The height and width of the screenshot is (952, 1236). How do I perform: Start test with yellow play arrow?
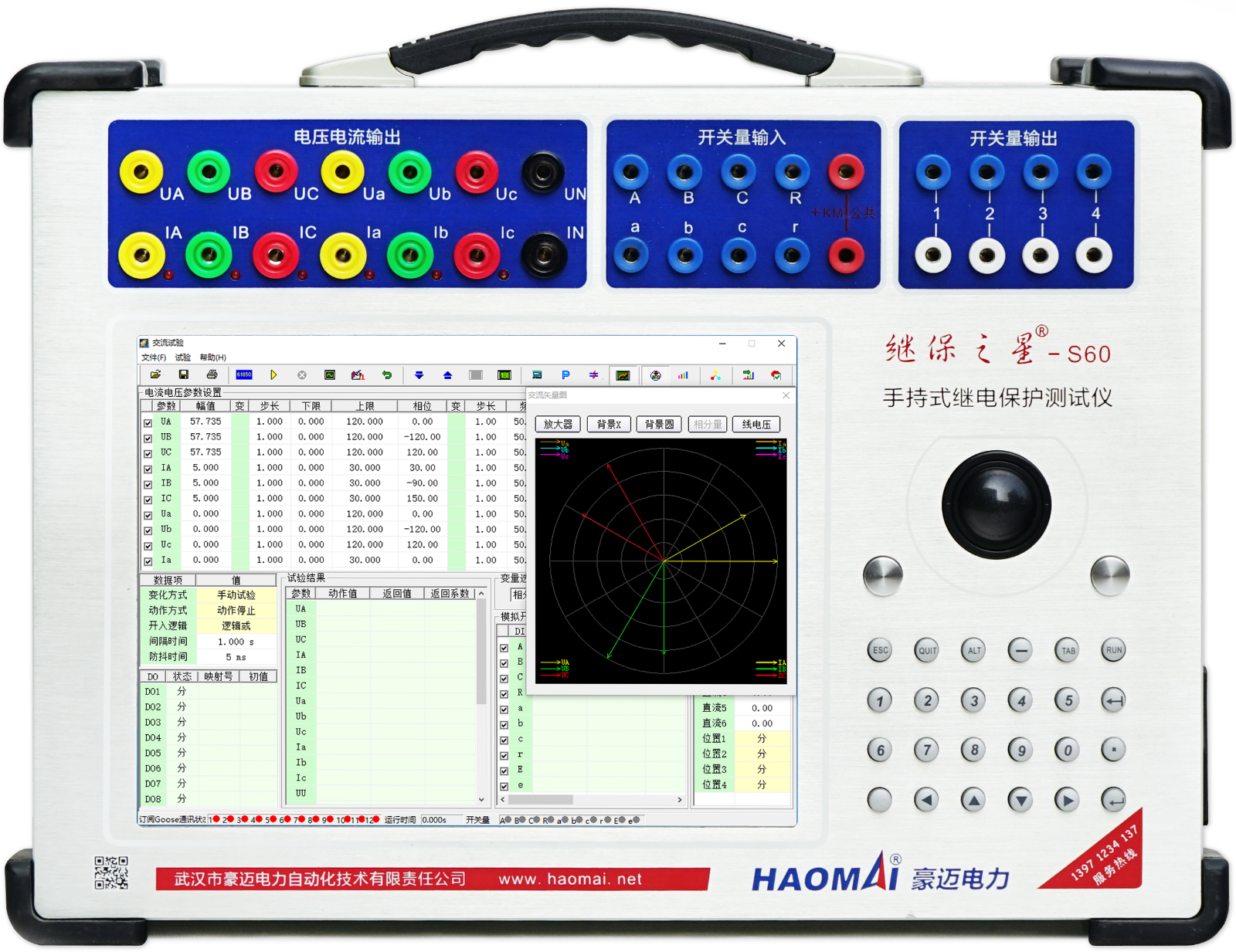point(273,375)
